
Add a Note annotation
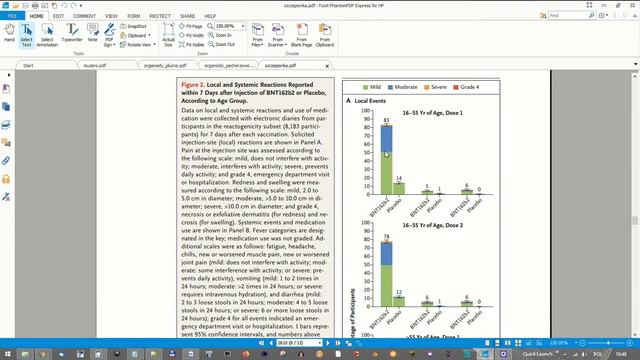pos(93,33)
